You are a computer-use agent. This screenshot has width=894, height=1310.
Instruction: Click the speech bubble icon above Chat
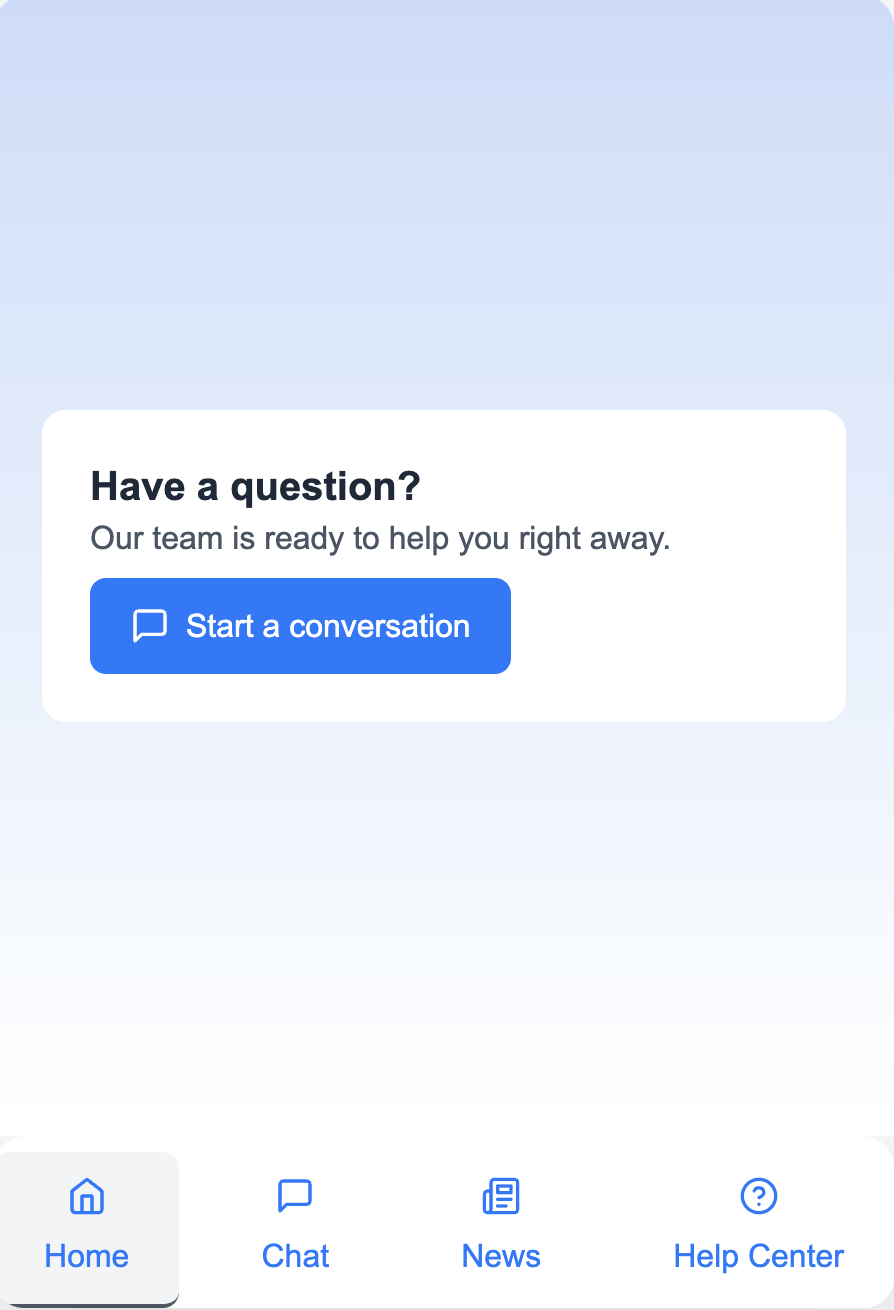tap(295, 1196)
